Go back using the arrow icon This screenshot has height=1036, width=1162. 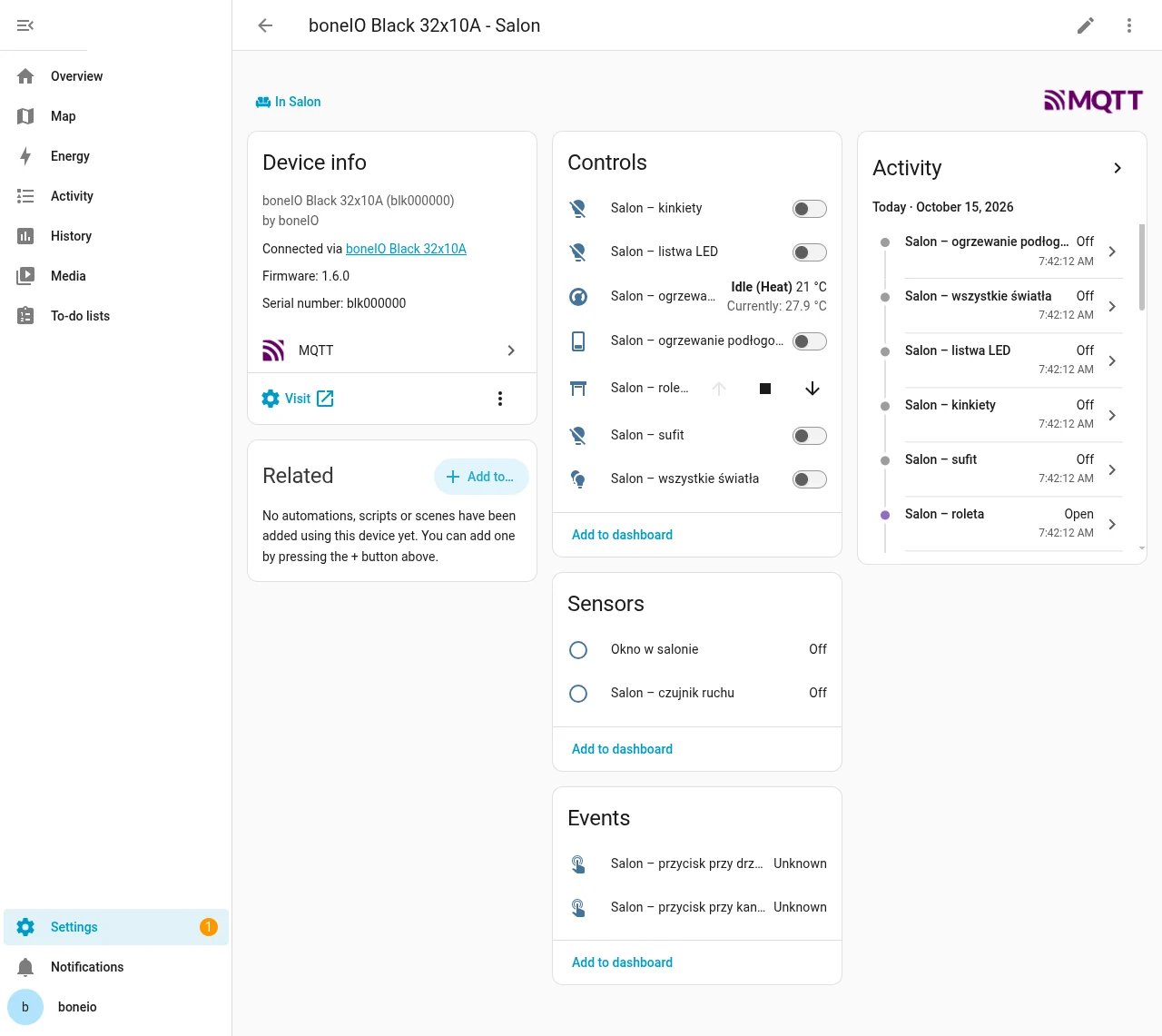[x=265, y=25]
